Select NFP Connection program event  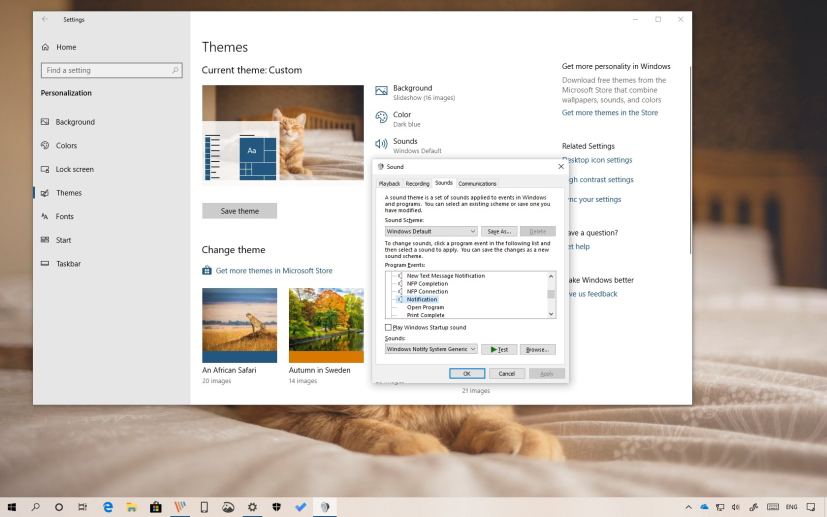[x=427, y=291]
